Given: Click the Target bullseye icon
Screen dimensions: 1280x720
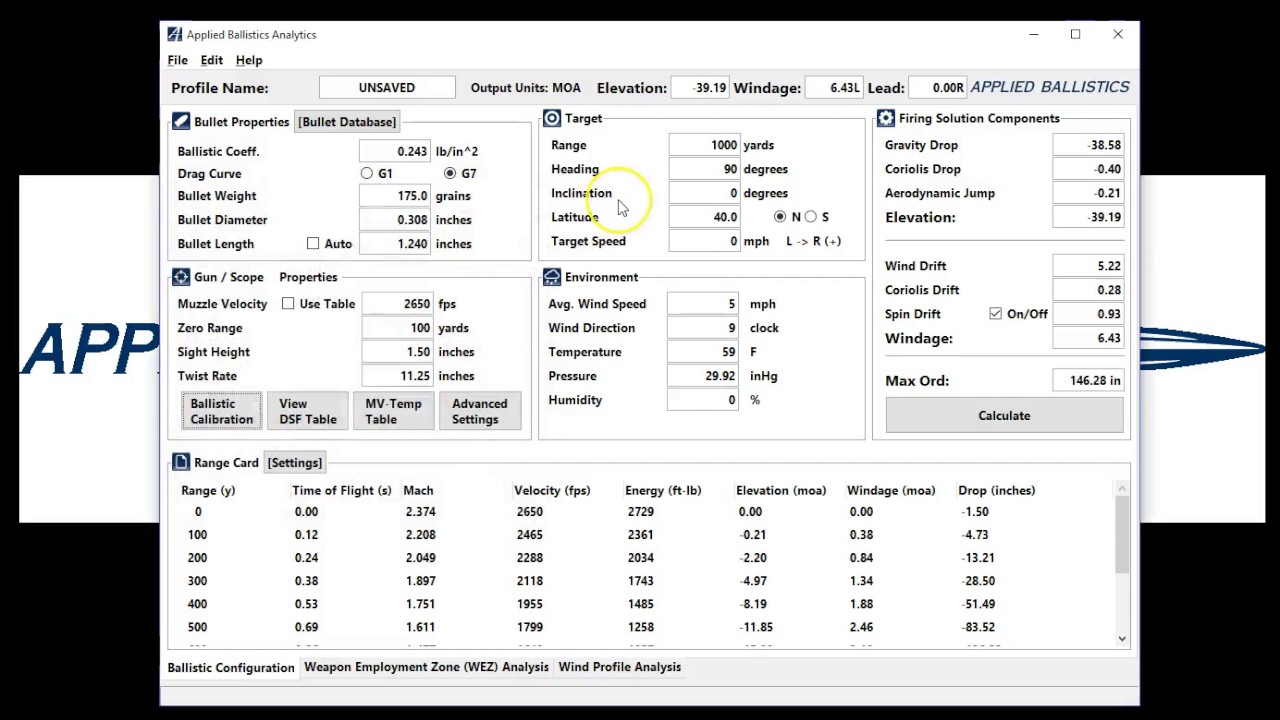Looking at the screenshot, I should point(552,118).
